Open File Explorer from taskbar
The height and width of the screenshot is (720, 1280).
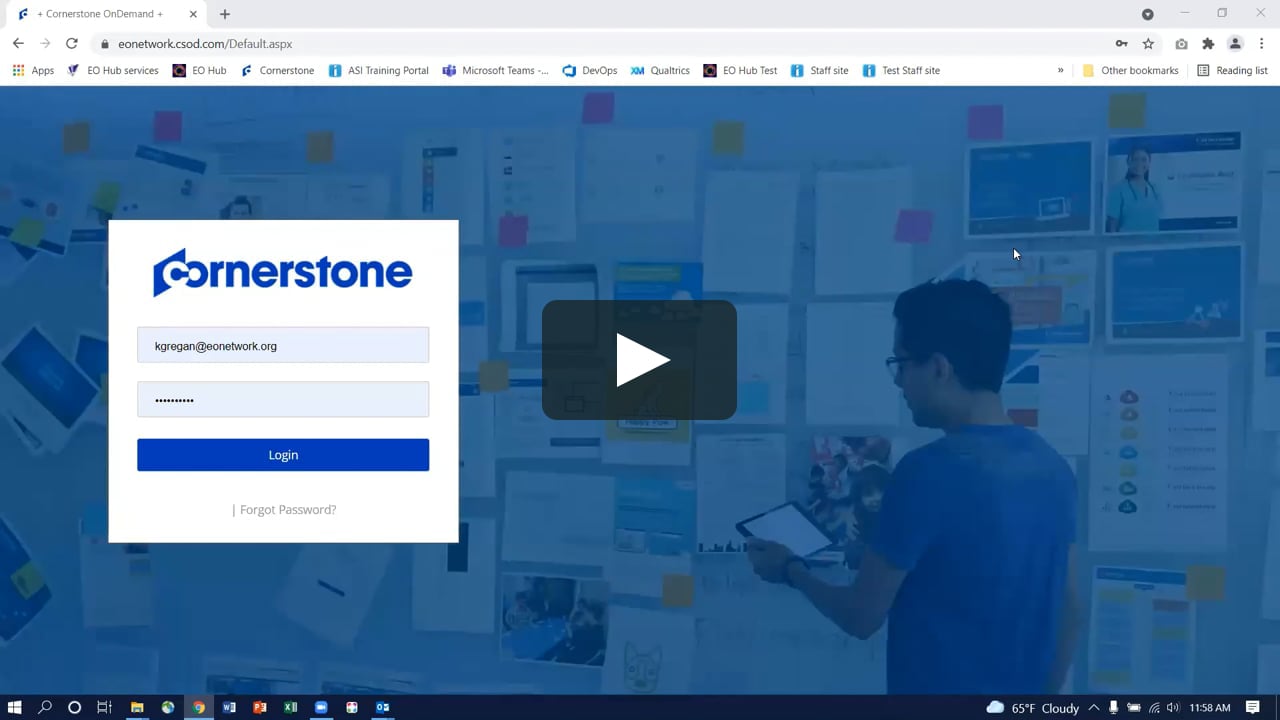coord(137,708)
